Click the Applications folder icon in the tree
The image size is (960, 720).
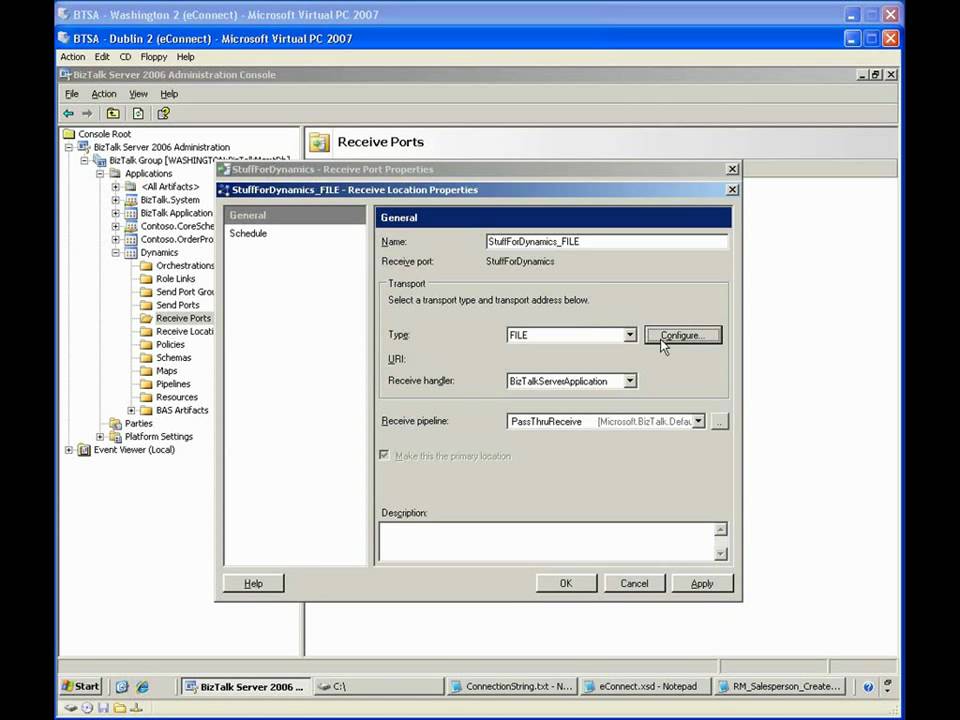115,173
